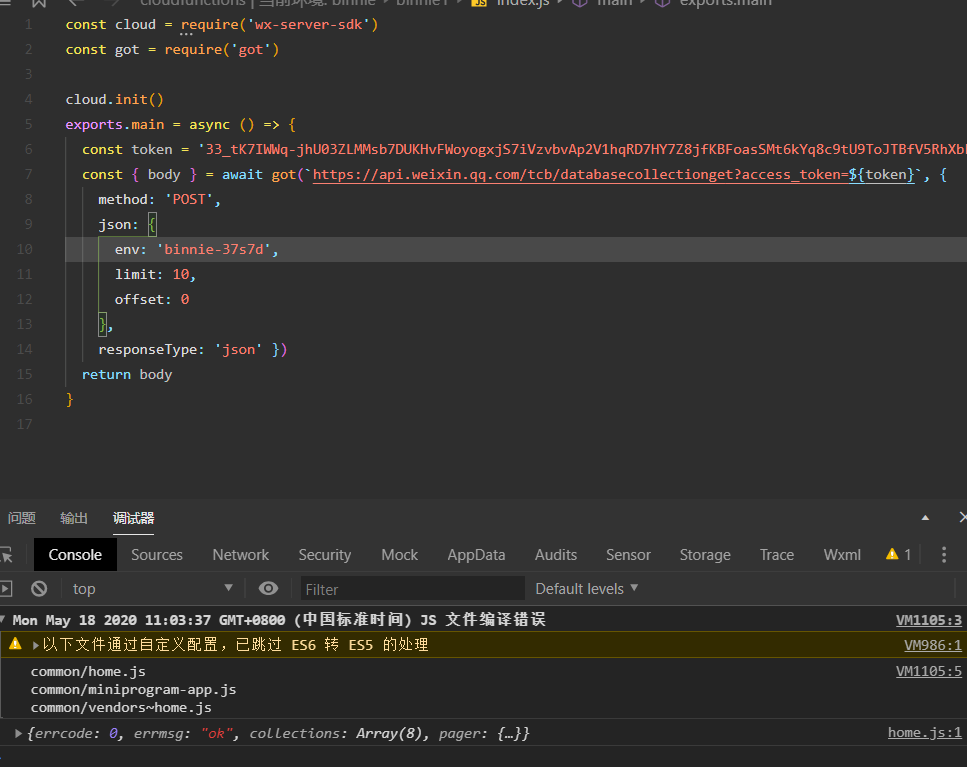Focus the console Filter input
The image size is (967, 767).
(x=413, y=589)
